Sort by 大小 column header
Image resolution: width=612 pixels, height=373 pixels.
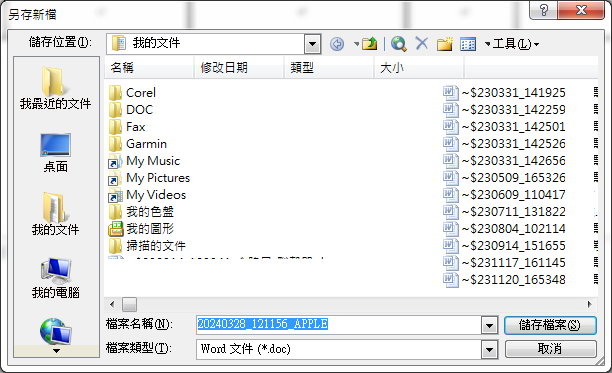click(418, 68)
